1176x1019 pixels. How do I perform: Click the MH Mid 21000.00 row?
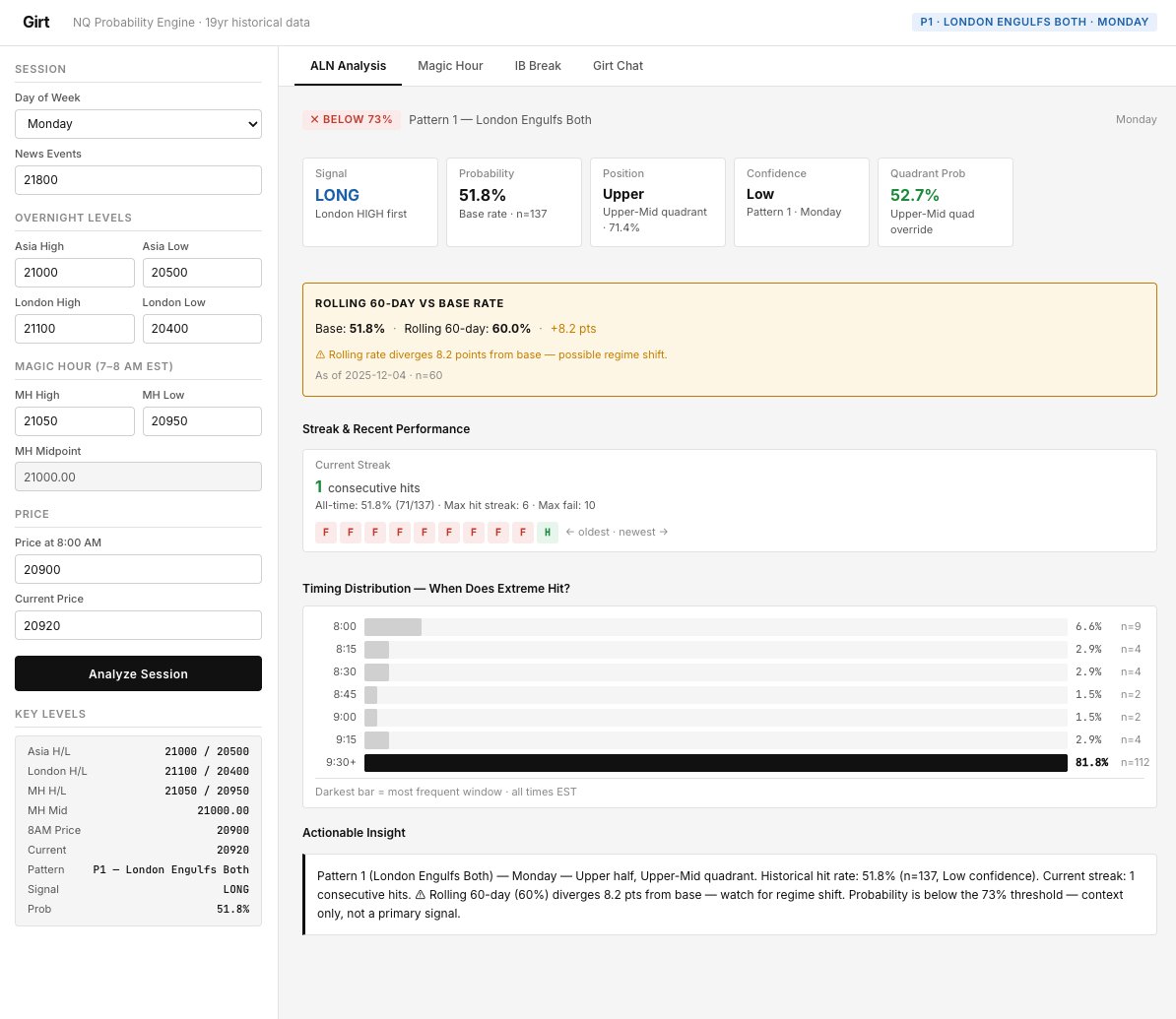(138, 810)
